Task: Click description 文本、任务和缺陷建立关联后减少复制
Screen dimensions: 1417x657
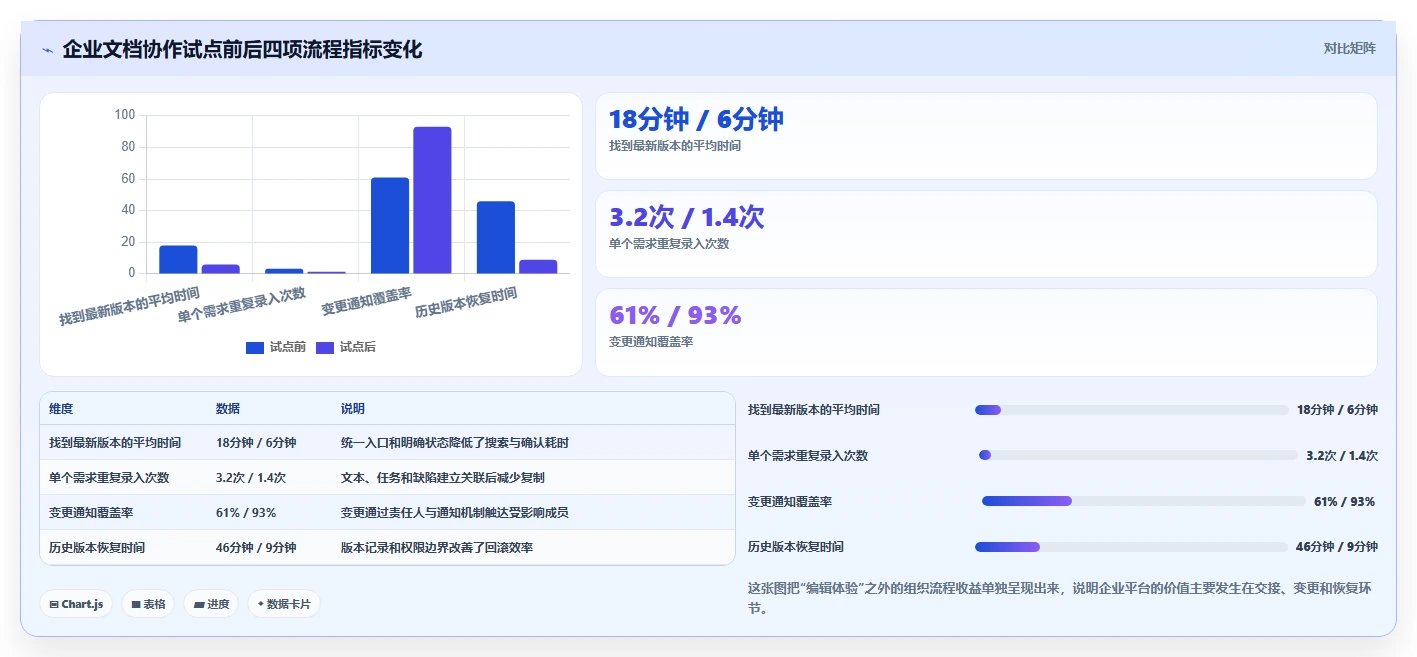Action: tap(443, 477)
